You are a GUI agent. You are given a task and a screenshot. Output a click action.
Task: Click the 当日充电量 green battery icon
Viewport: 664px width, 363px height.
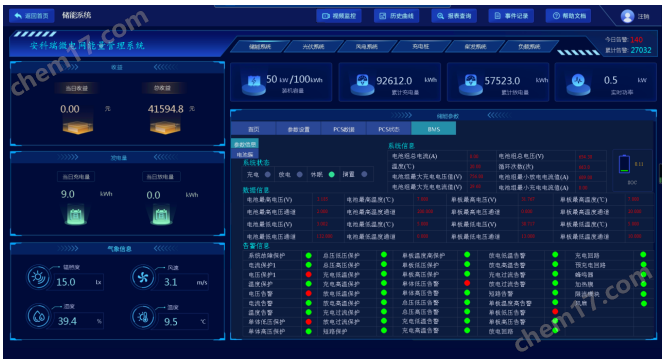[76, 215]
